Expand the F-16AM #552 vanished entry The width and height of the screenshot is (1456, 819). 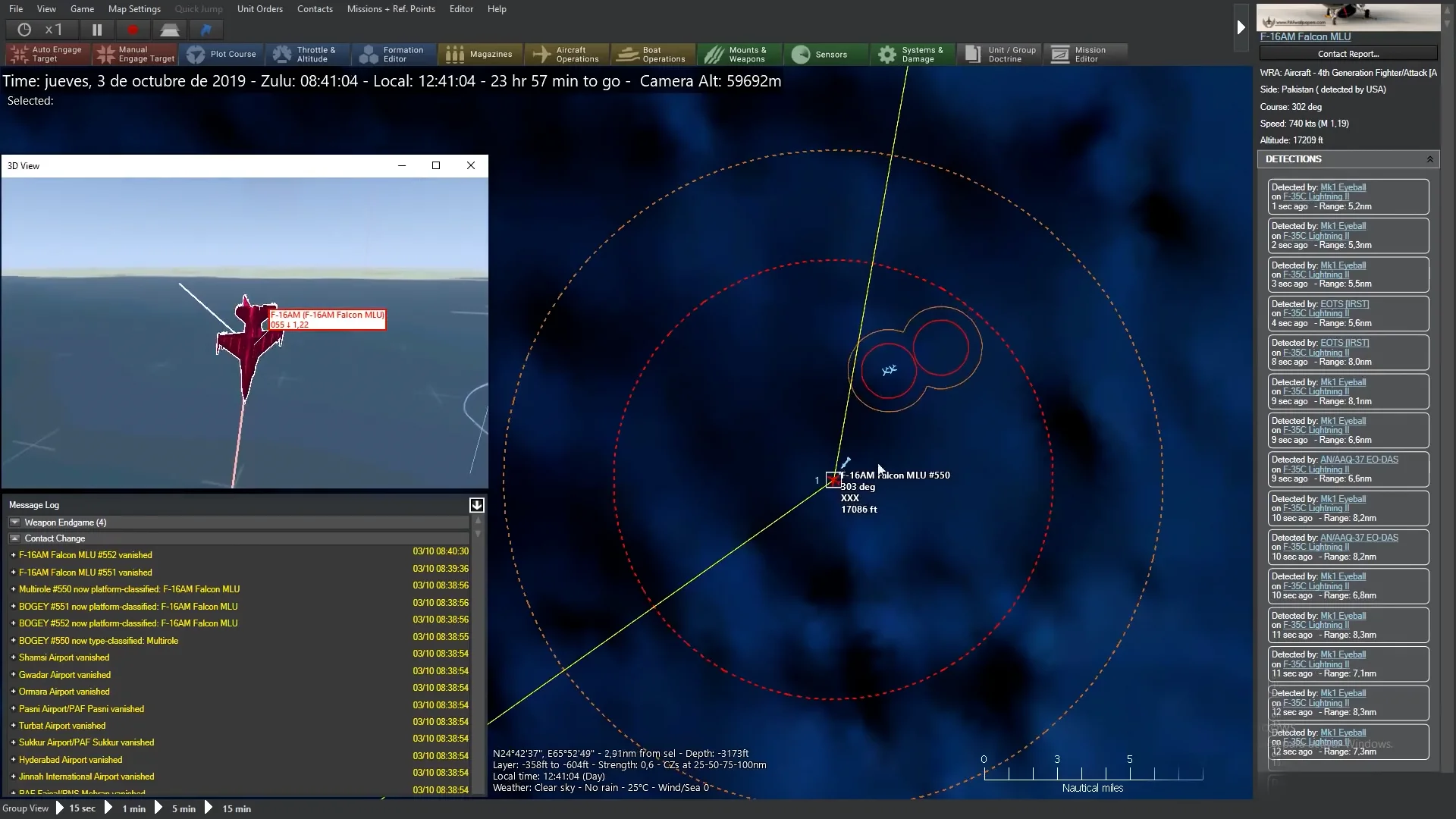click(13, 555)
